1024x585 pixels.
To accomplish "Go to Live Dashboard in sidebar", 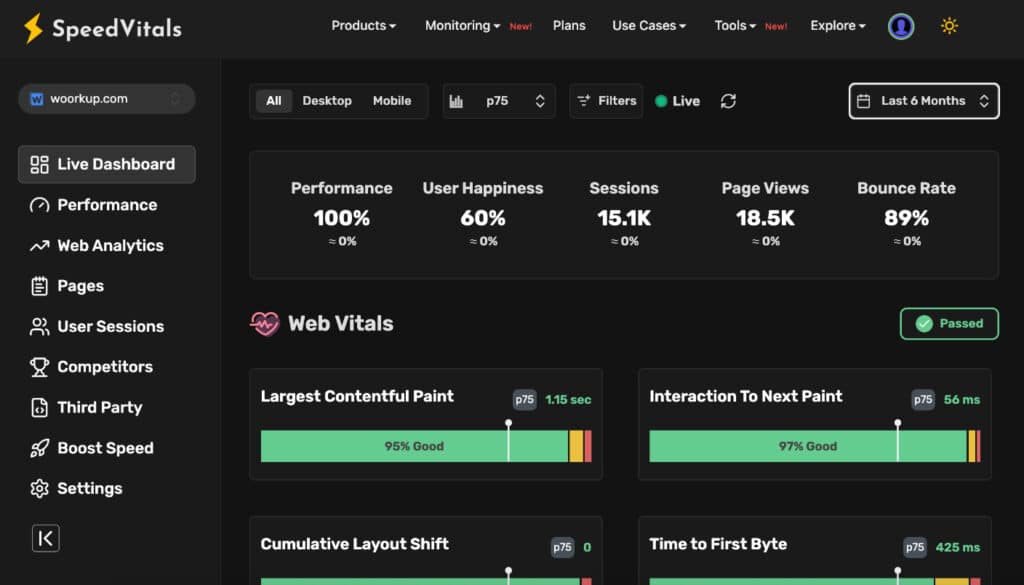I will click(x=106, y=165).
